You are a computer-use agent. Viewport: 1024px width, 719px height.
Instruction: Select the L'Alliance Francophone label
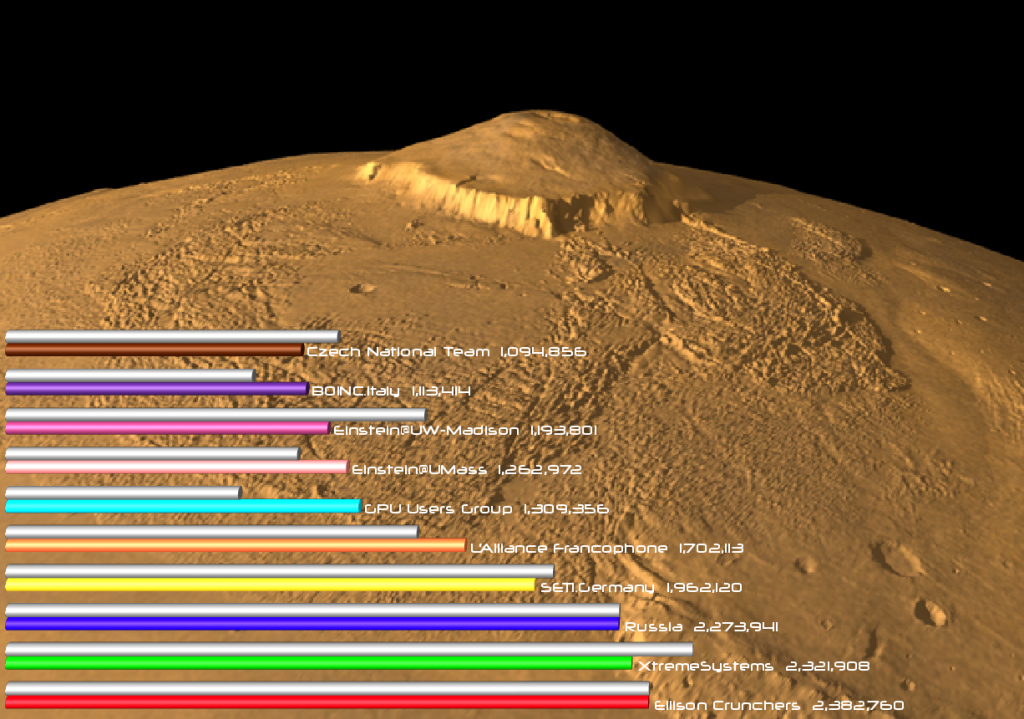pos(568,549)
